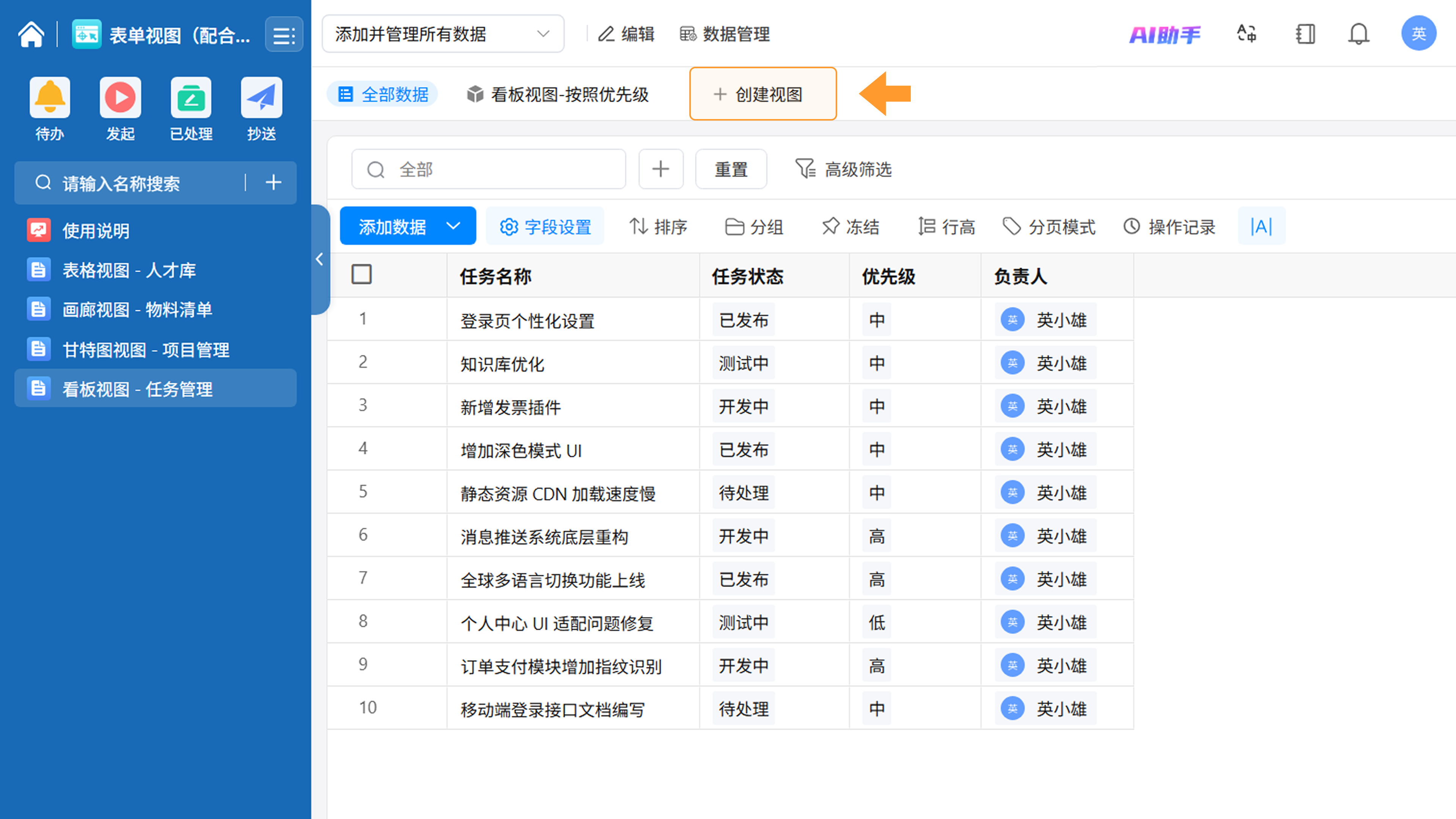Open the 发起 play shortcut
This screenshot has height=819, width=1456.
pos(121,98)
